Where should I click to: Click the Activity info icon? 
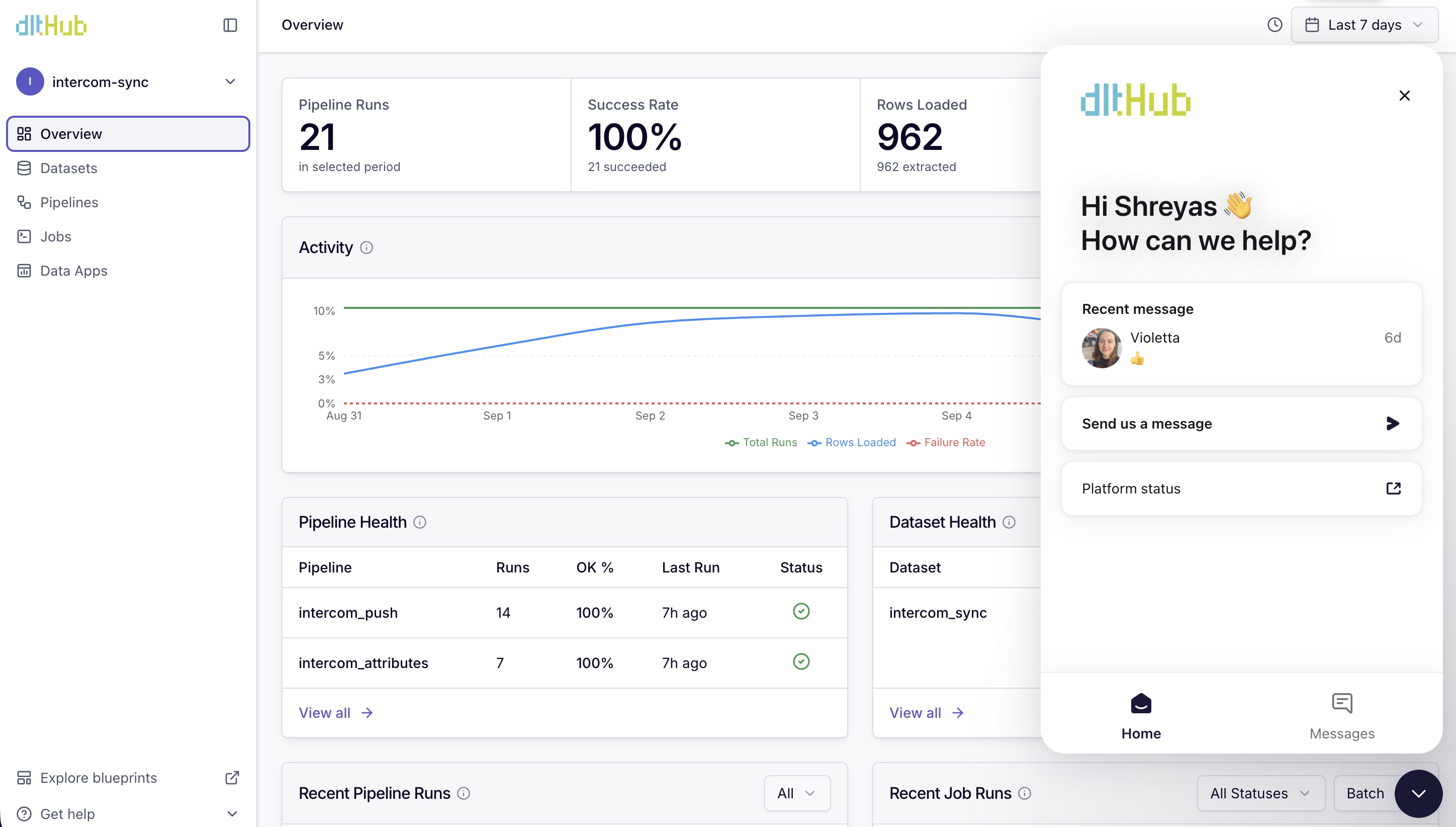(x=367, y=247)
